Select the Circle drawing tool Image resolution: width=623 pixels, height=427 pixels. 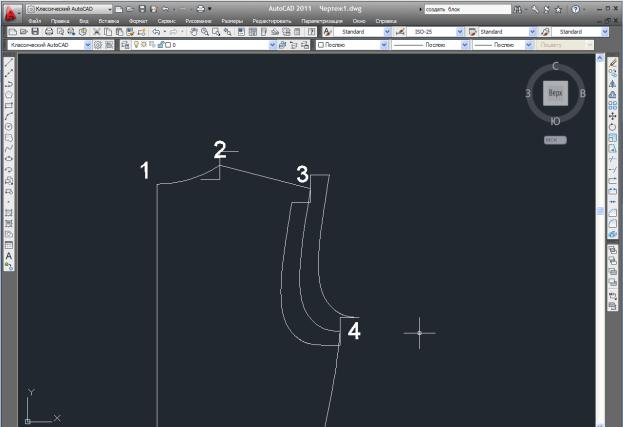tap(9, 127)
